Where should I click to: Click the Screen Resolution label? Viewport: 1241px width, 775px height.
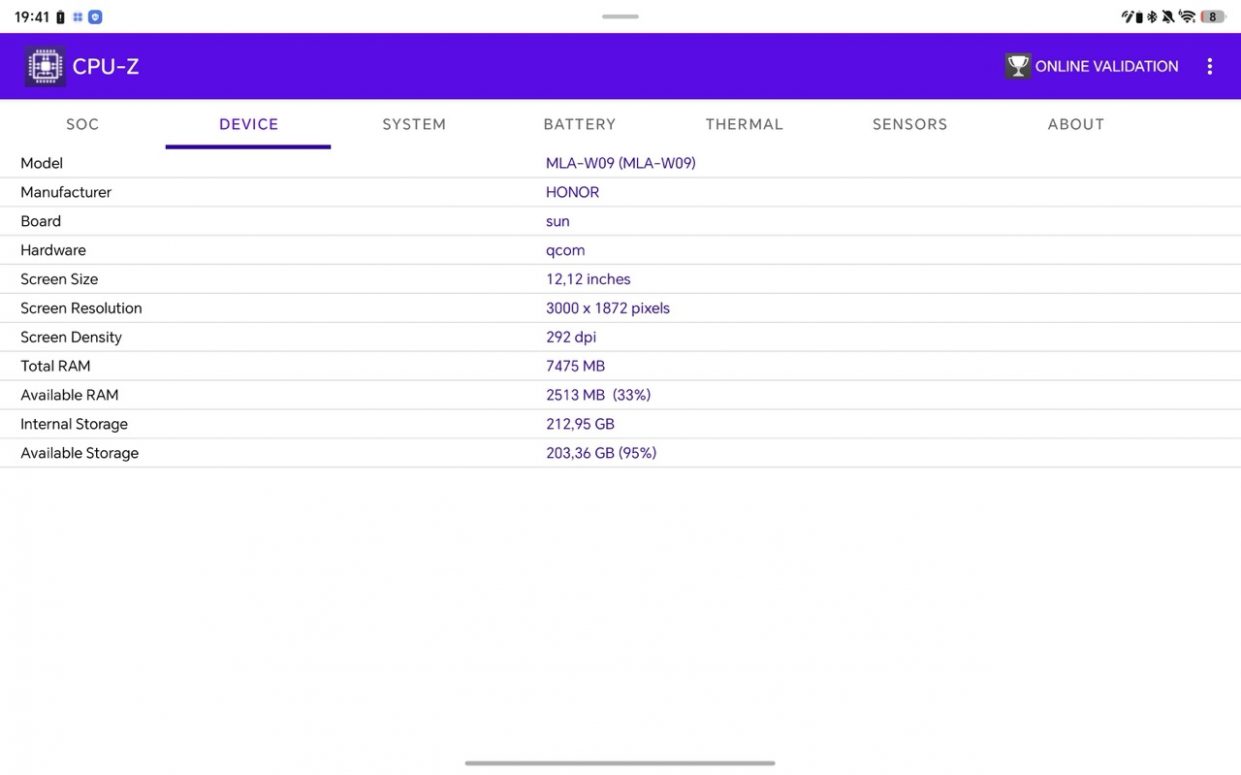(x=81, y=308)
